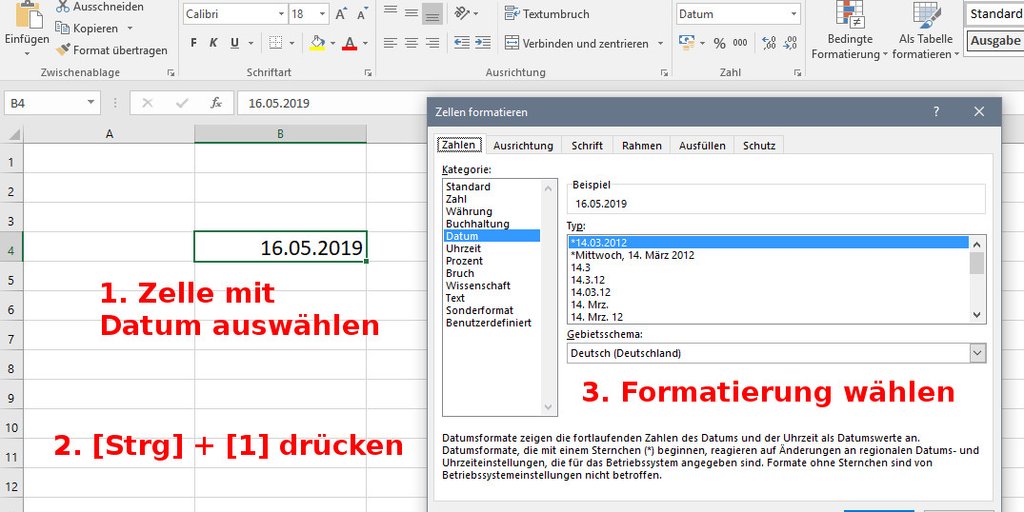
Task: Toggle bold formatting (F)
Action: [x=194, y=43]
